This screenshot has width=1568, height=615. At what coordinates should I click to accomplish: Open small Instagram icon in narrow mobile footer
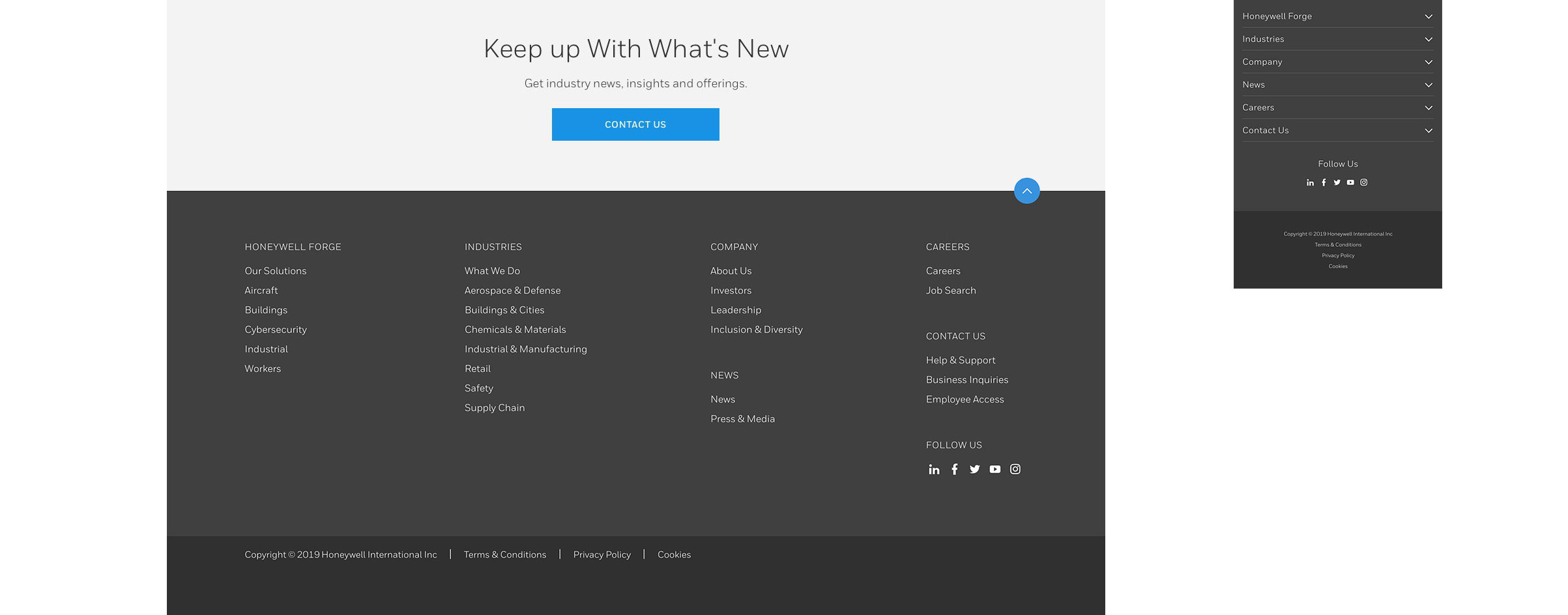coord(1363,182)
